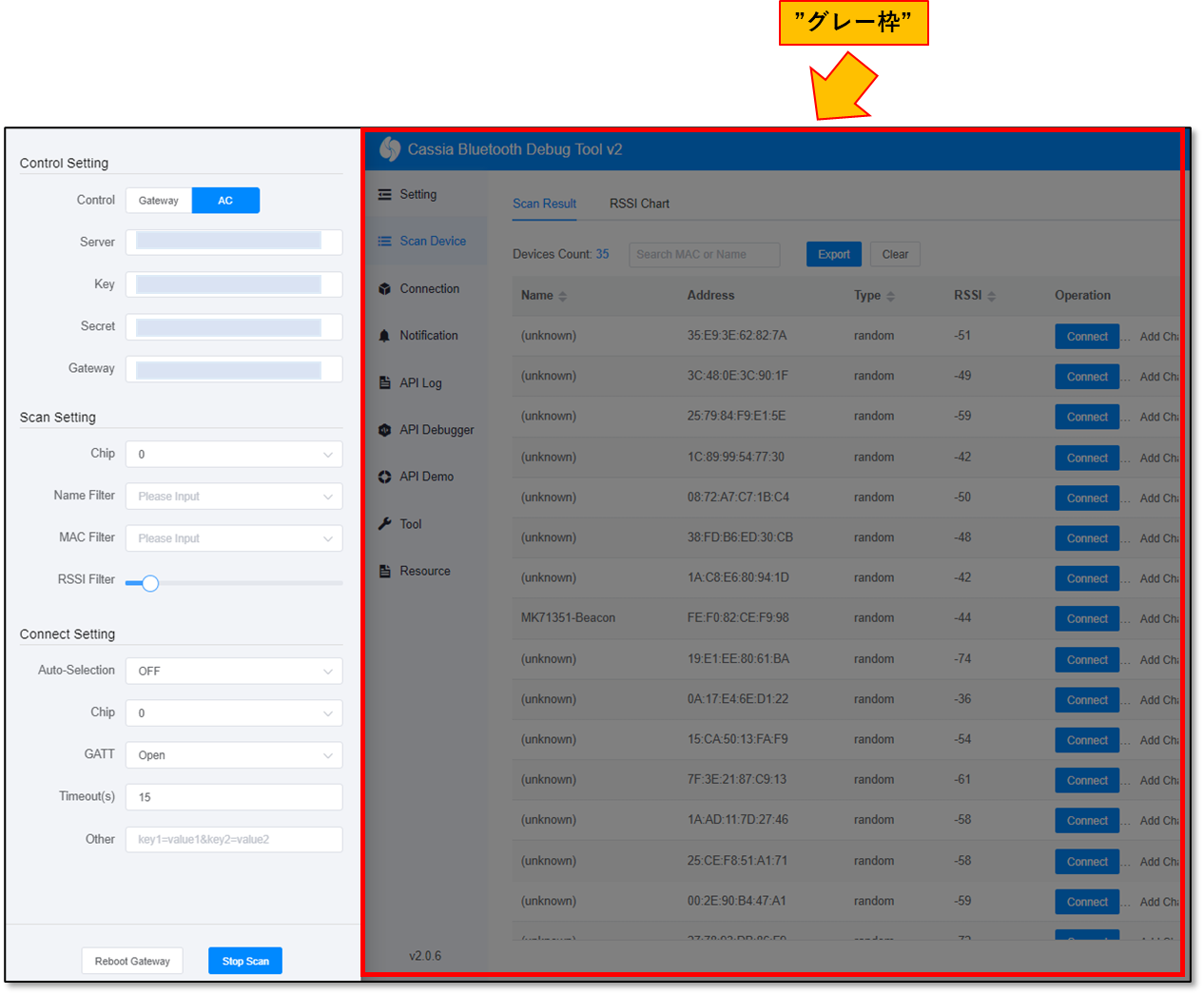Screen dimensions: 1204x995
Task: Click the Scan Device list icon
Action: 384,242
